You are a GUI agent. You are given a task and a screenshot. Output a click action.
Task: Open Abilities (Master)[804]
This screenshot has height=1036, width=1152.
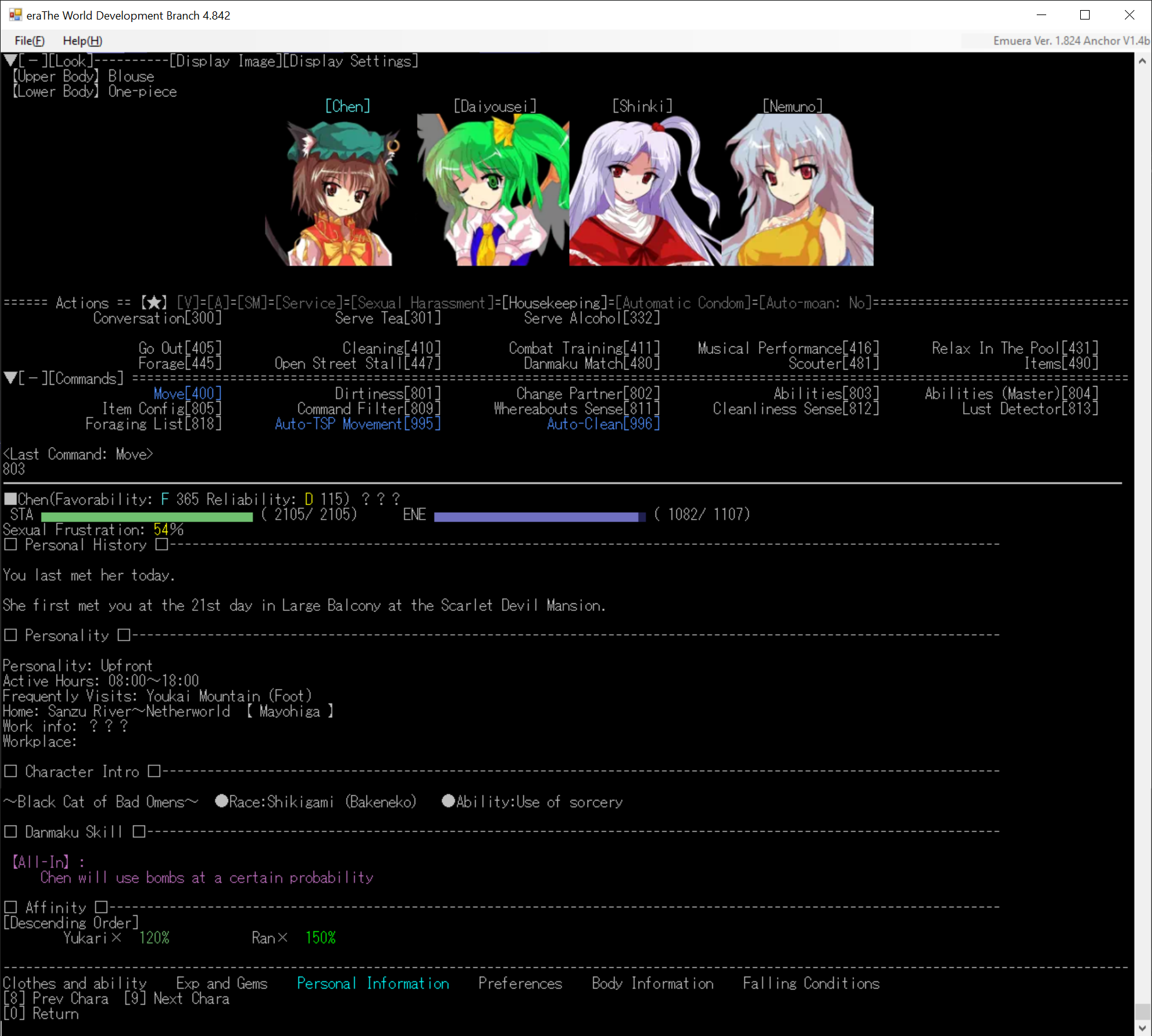[x=1012, y=394]
